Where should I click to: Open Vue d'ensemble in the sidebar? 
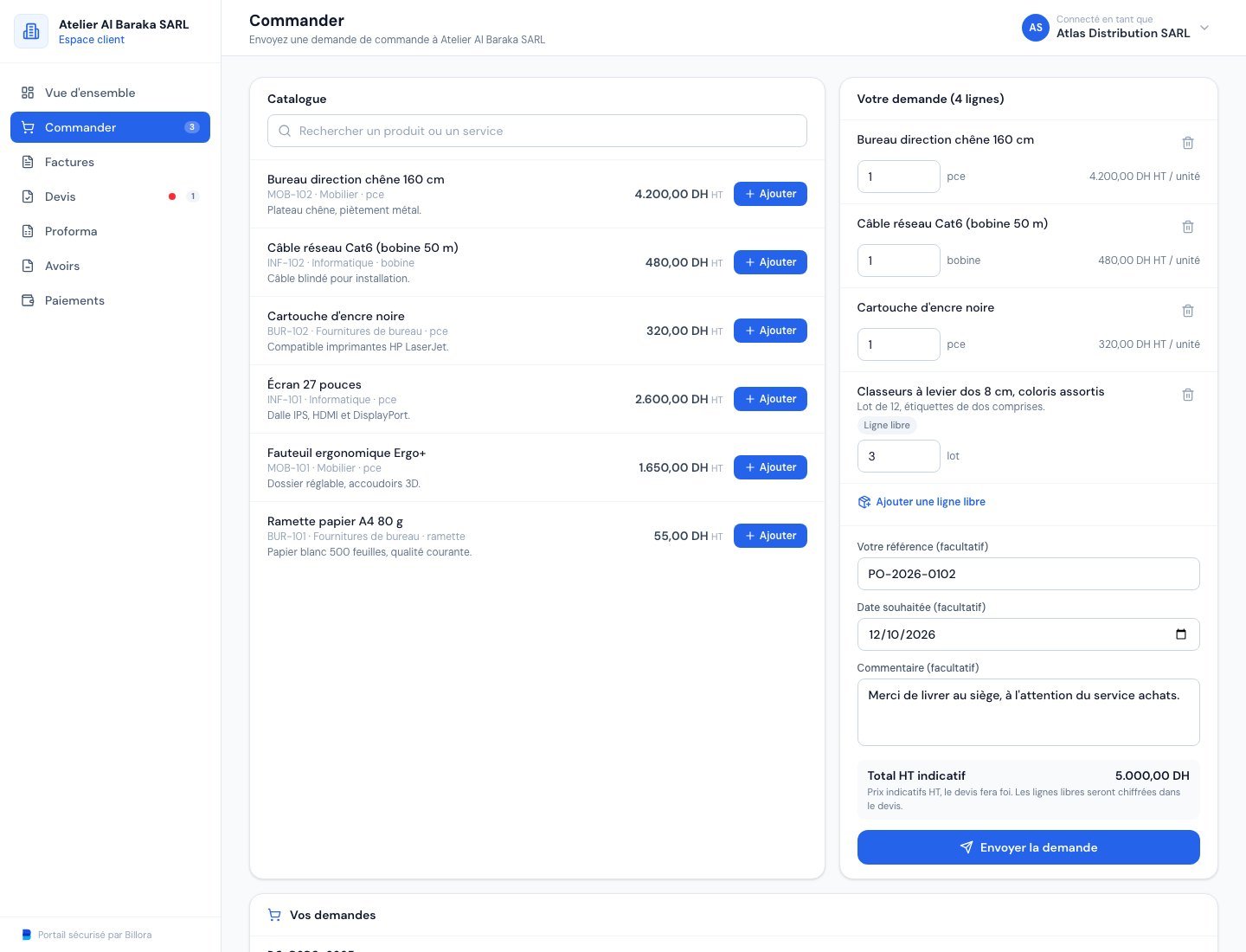point(110,93)
